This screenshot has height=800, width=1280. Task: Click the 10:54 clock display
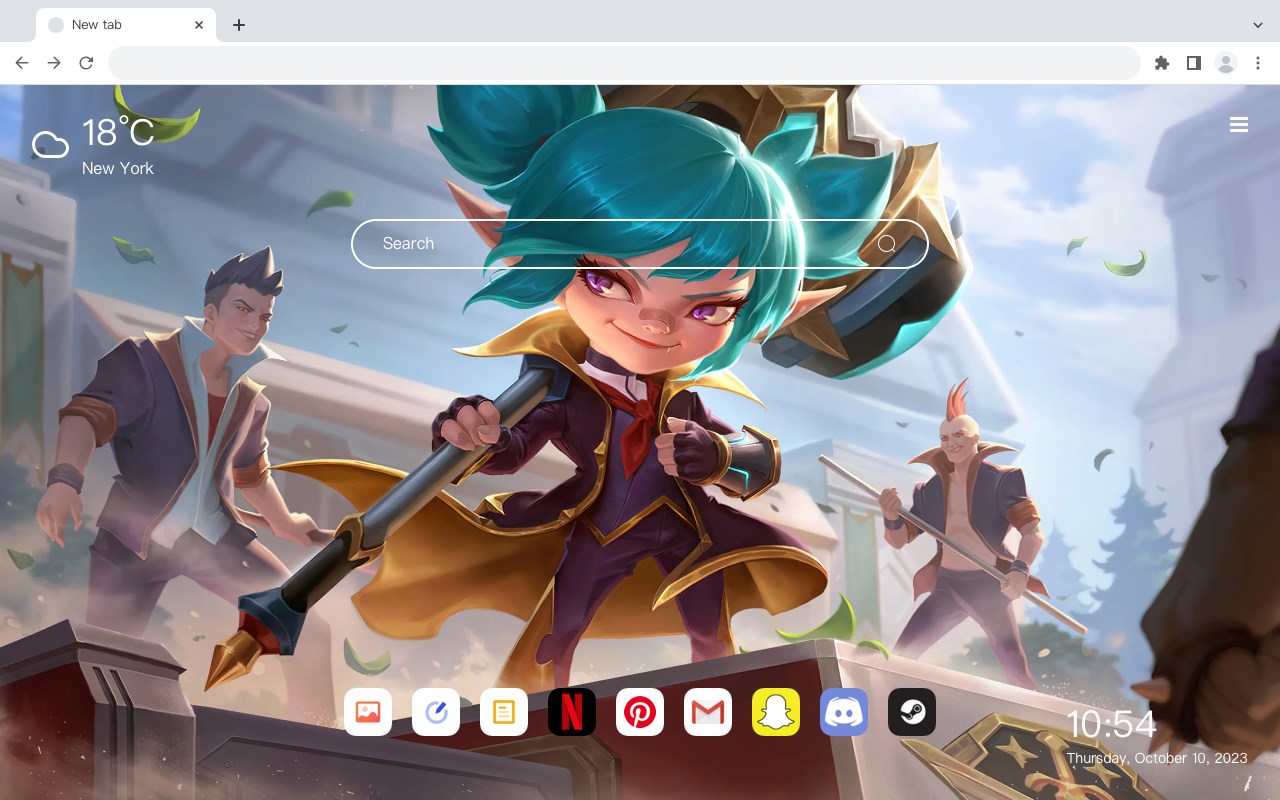click(1111, 724)
